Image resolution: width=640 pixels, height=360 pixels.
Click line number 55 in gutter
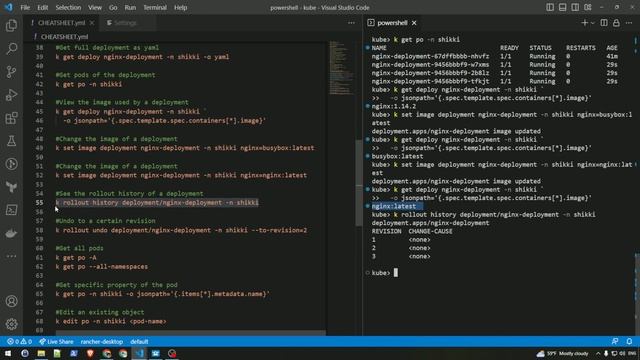pyautogui.click(x=39, y=202)
